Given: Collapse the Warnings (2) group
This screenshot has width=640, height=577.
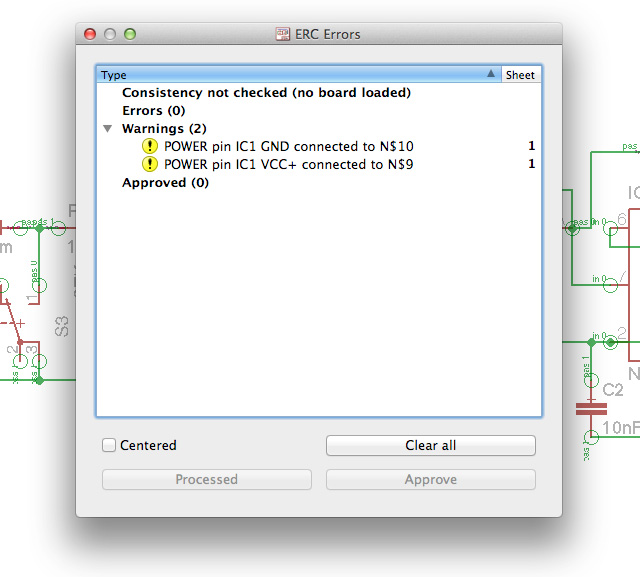Looking at the screenshot, I should (108, 129).
